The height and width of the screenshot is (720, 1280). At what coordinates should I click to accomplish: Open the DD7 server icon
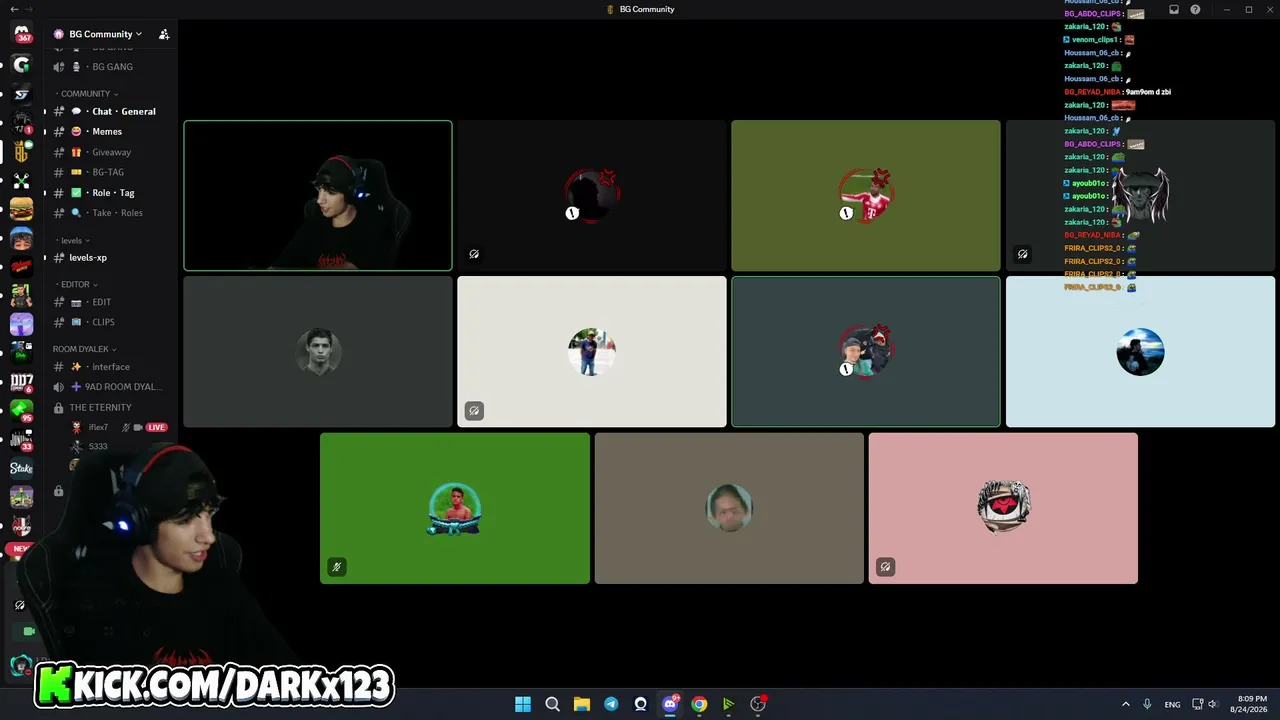tap(22, 383)
